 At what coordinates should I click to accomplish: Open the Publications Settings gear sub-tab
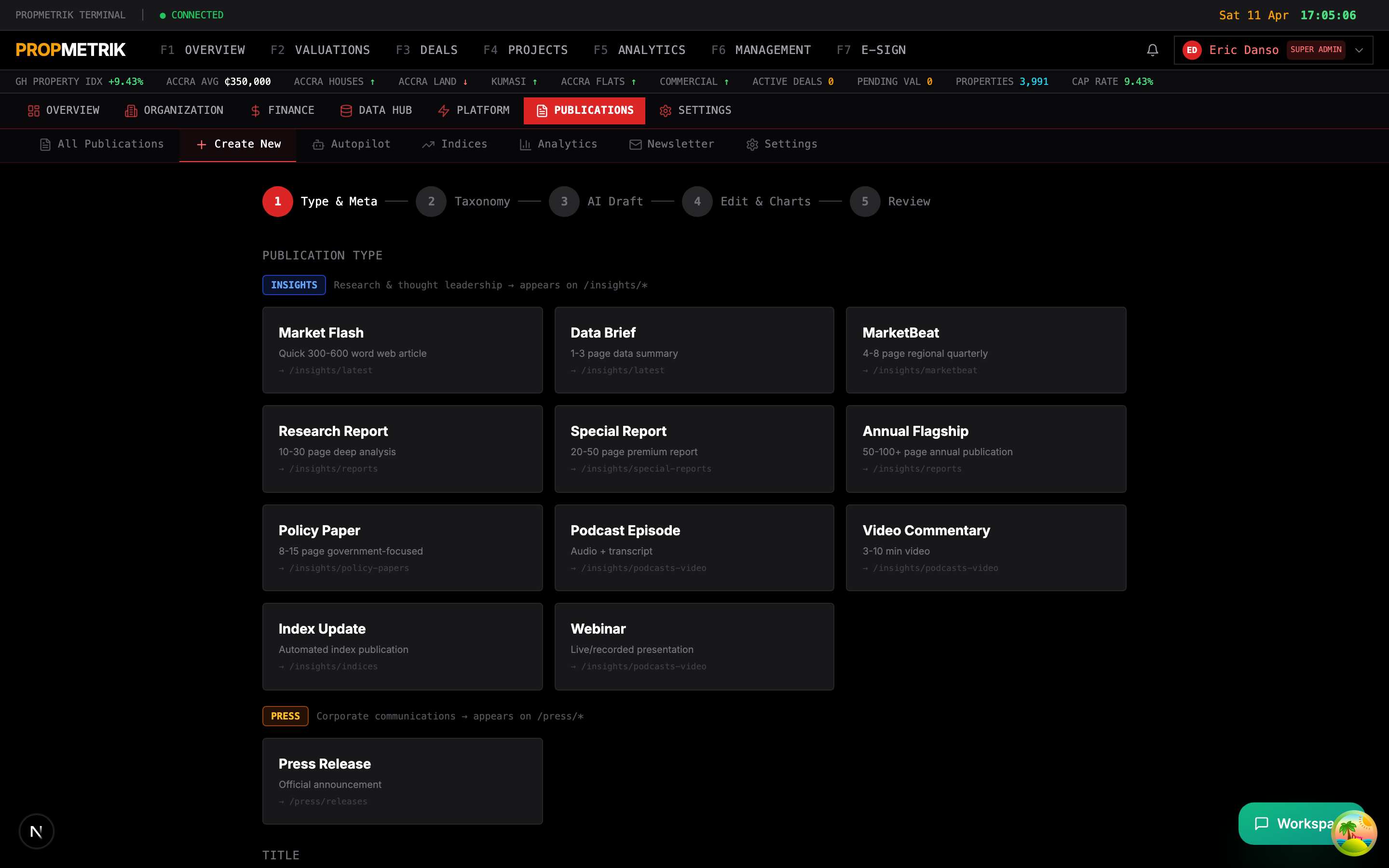click(782, 144)
